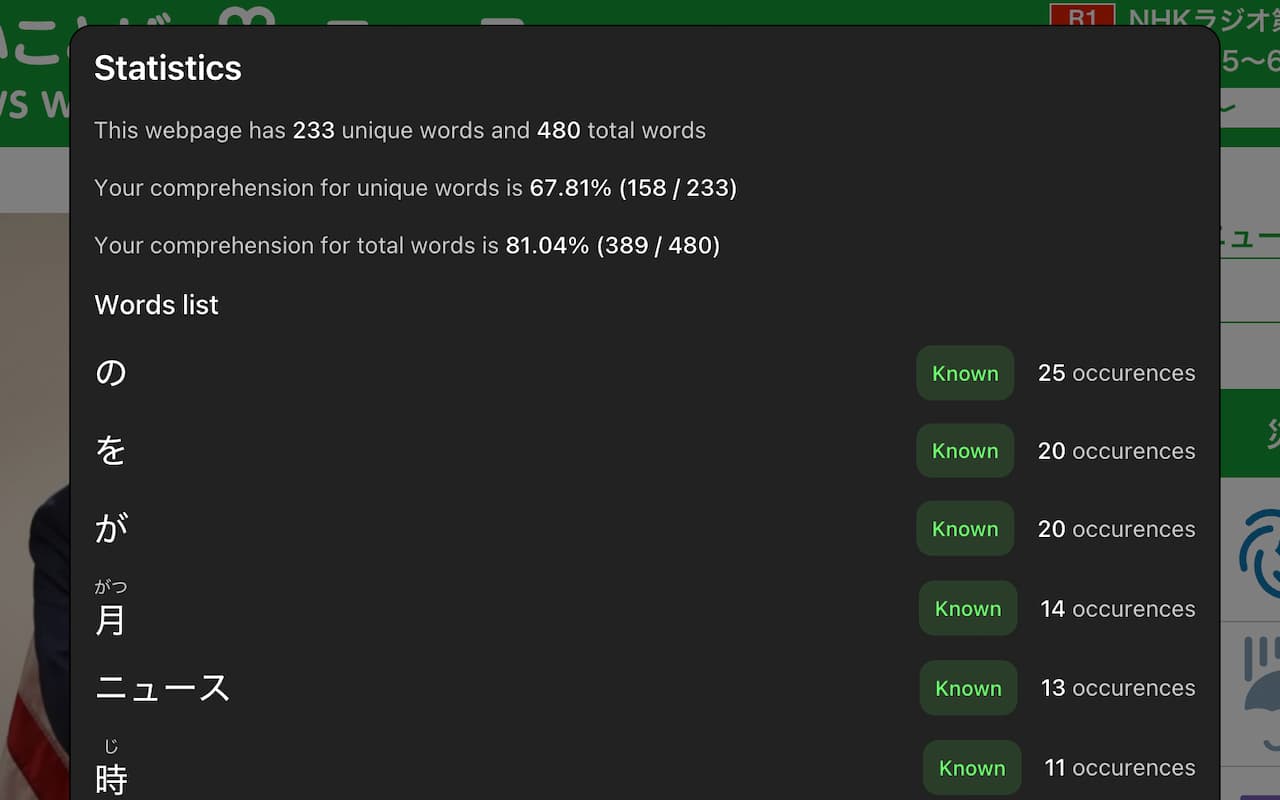Select the word の in list
Image resolution: width=1280 pixels, height=800 pixels.
tap(111, 373)
